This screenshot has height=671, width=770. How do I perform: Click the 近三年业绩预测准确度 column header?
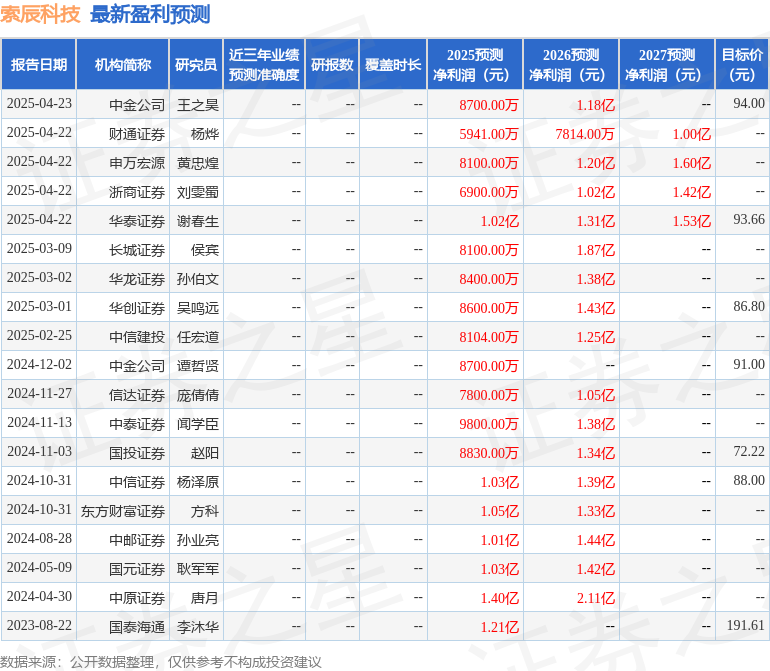coord(264,64)
